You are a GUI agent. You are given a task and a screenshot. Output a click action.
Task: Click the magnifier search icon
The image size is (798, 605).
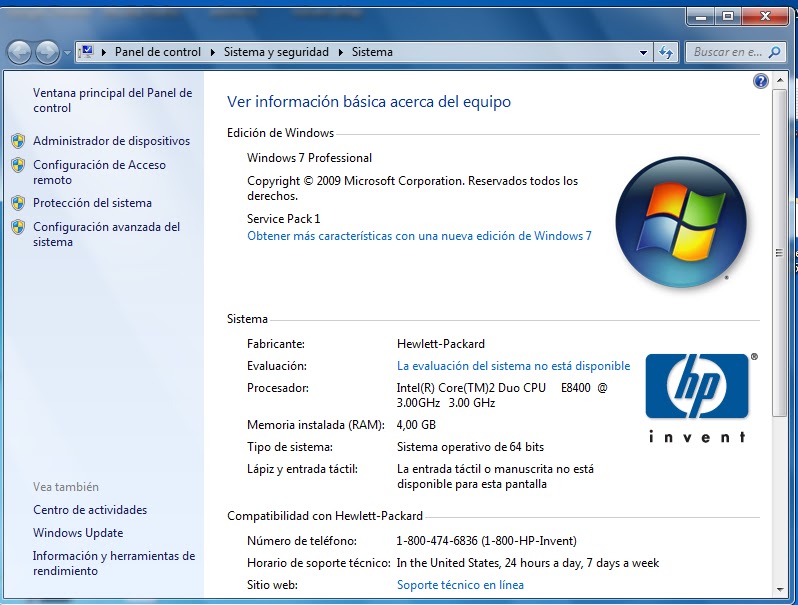point(775,52)
